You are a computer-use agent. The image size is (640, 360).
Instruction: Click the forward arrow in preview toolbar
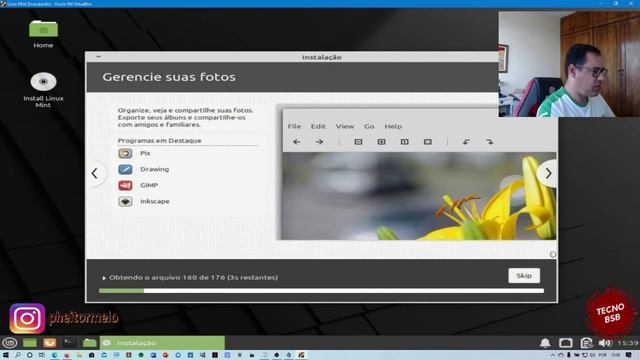320,142
